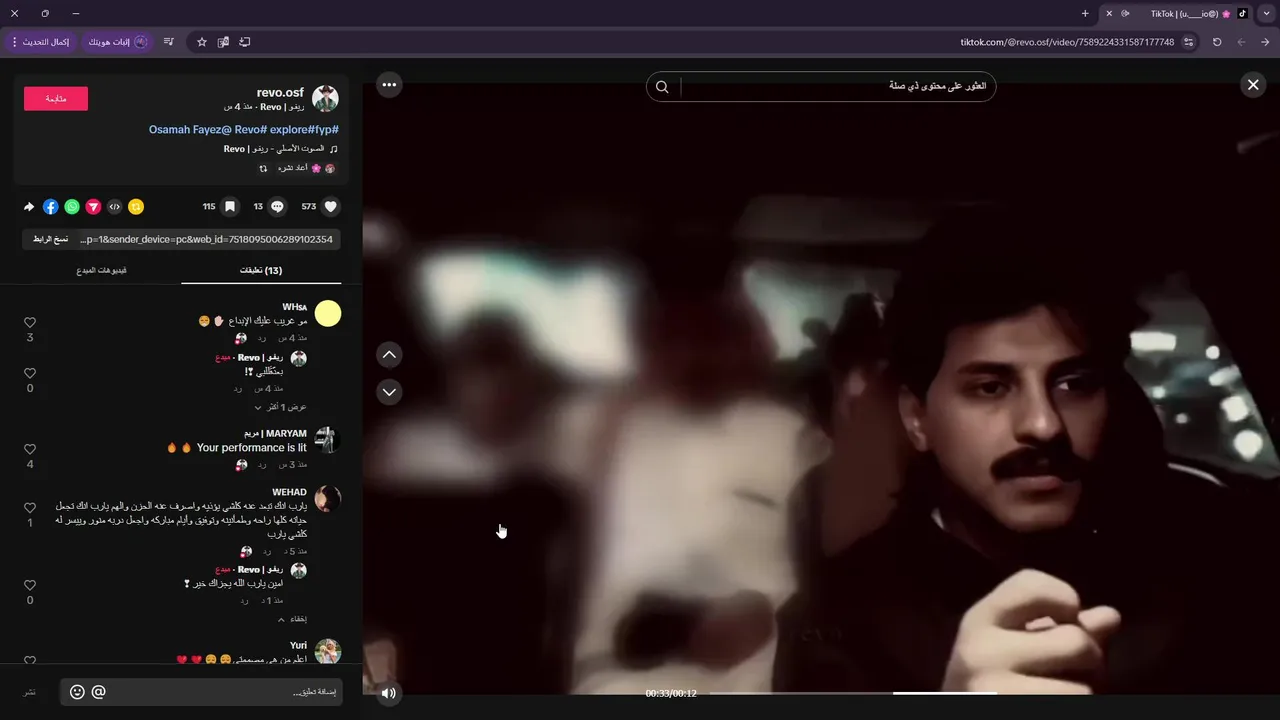Go forward in browser history
Image resolution: width=1280 pixels, height=720 pixels.
[1241, 42]
